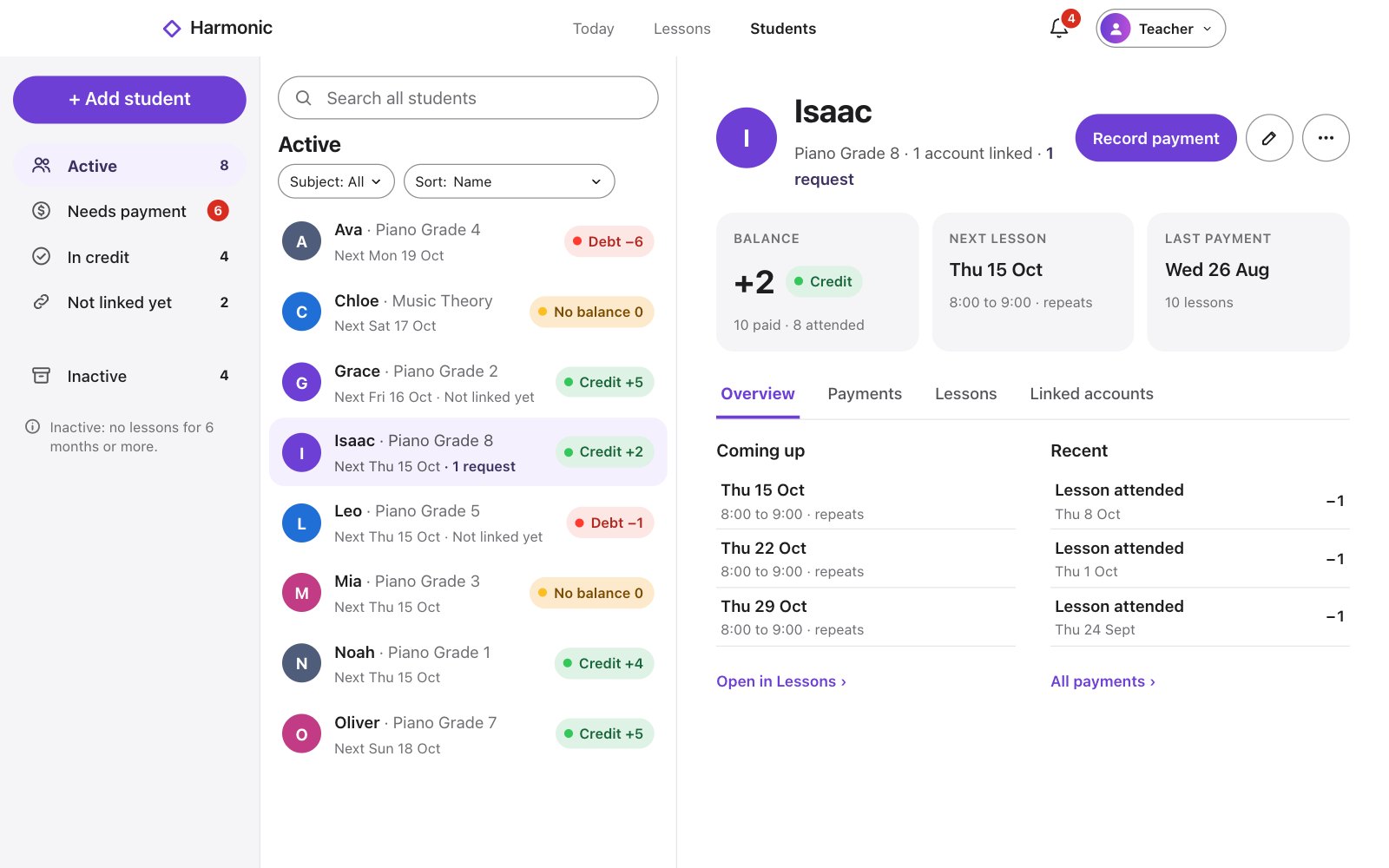Click Noah's avatar circle

(x=302, y=663)
